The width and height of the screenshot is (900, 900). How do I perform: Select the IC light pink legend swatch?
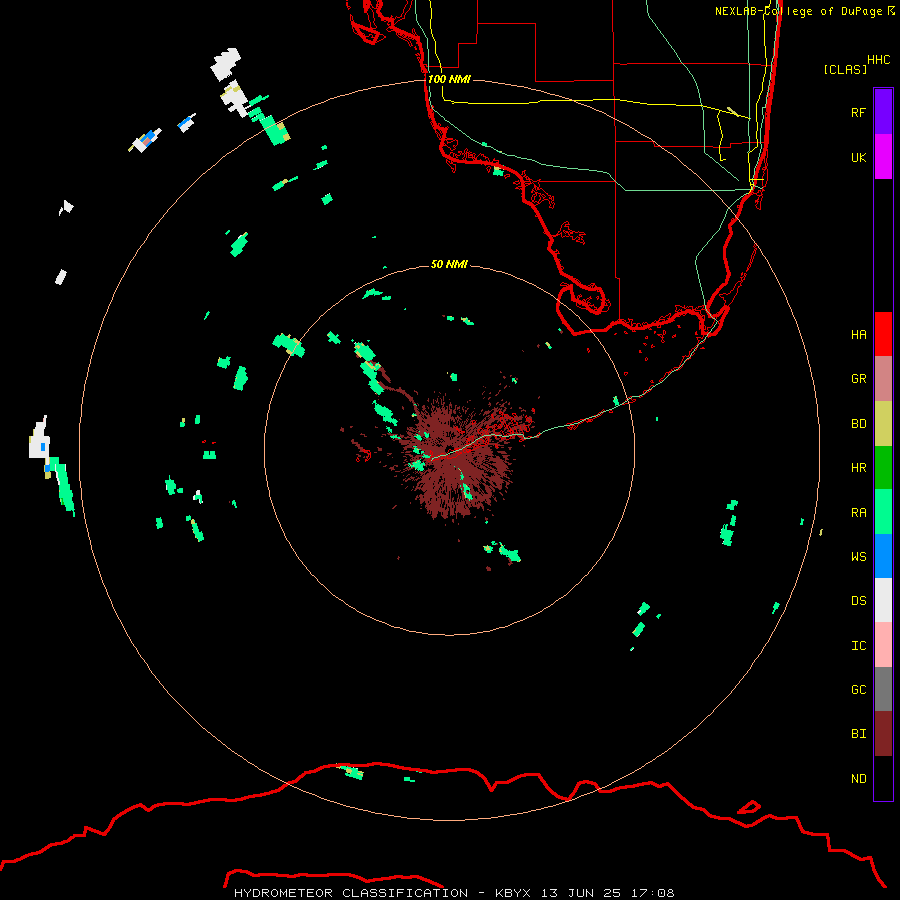(883, 645)
